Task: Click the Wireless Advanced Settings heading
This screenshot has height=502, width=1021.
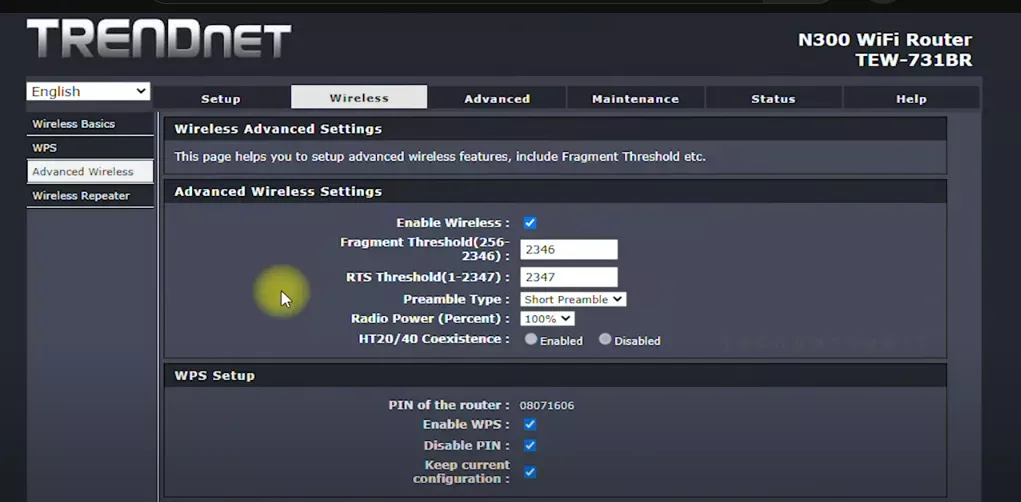Action: 278,129
